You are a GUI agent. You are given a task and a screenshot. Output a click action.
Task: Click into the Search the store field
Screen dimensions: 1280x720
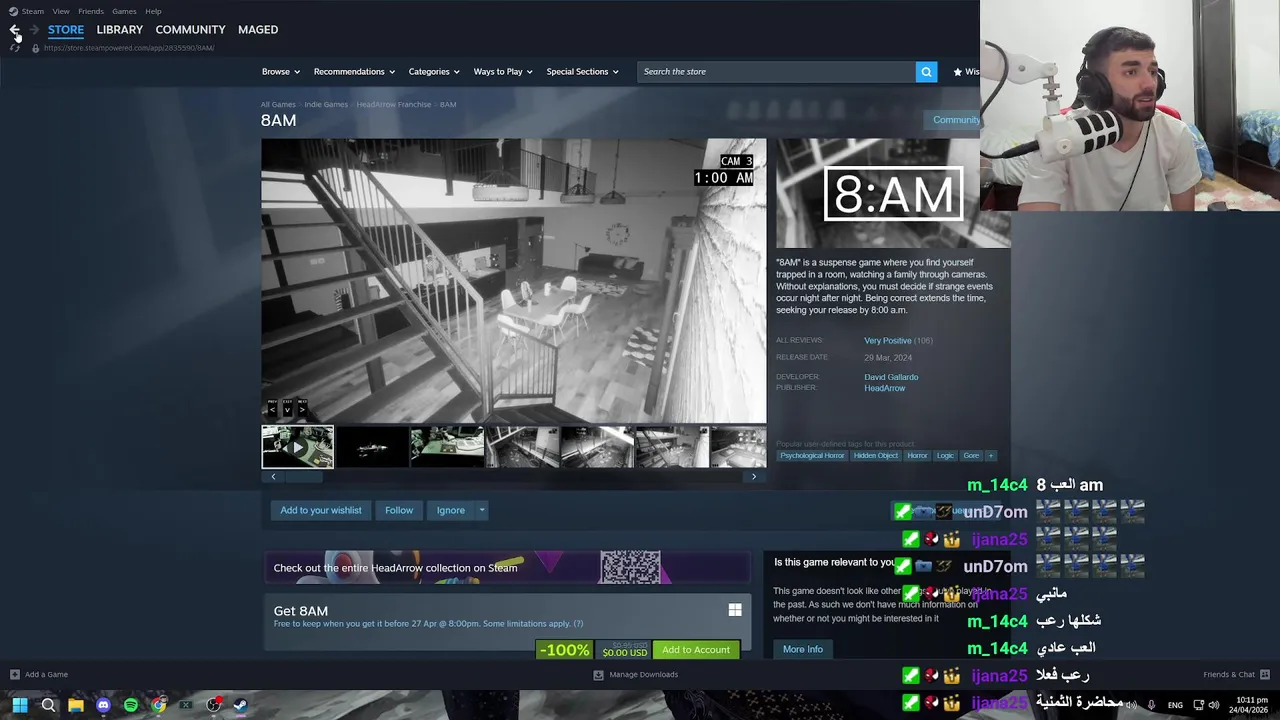776,72
